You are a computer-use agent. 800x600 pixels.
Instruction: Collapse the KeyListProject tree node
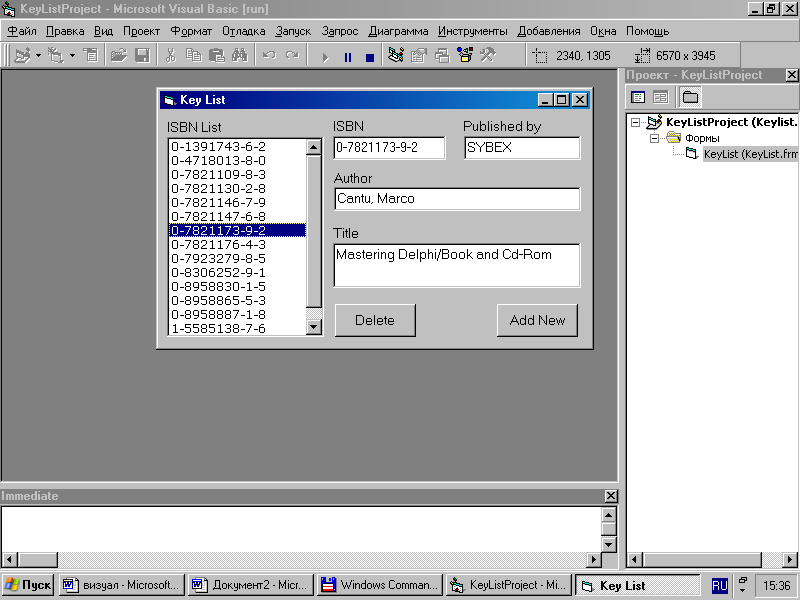[x=635, y=122]
